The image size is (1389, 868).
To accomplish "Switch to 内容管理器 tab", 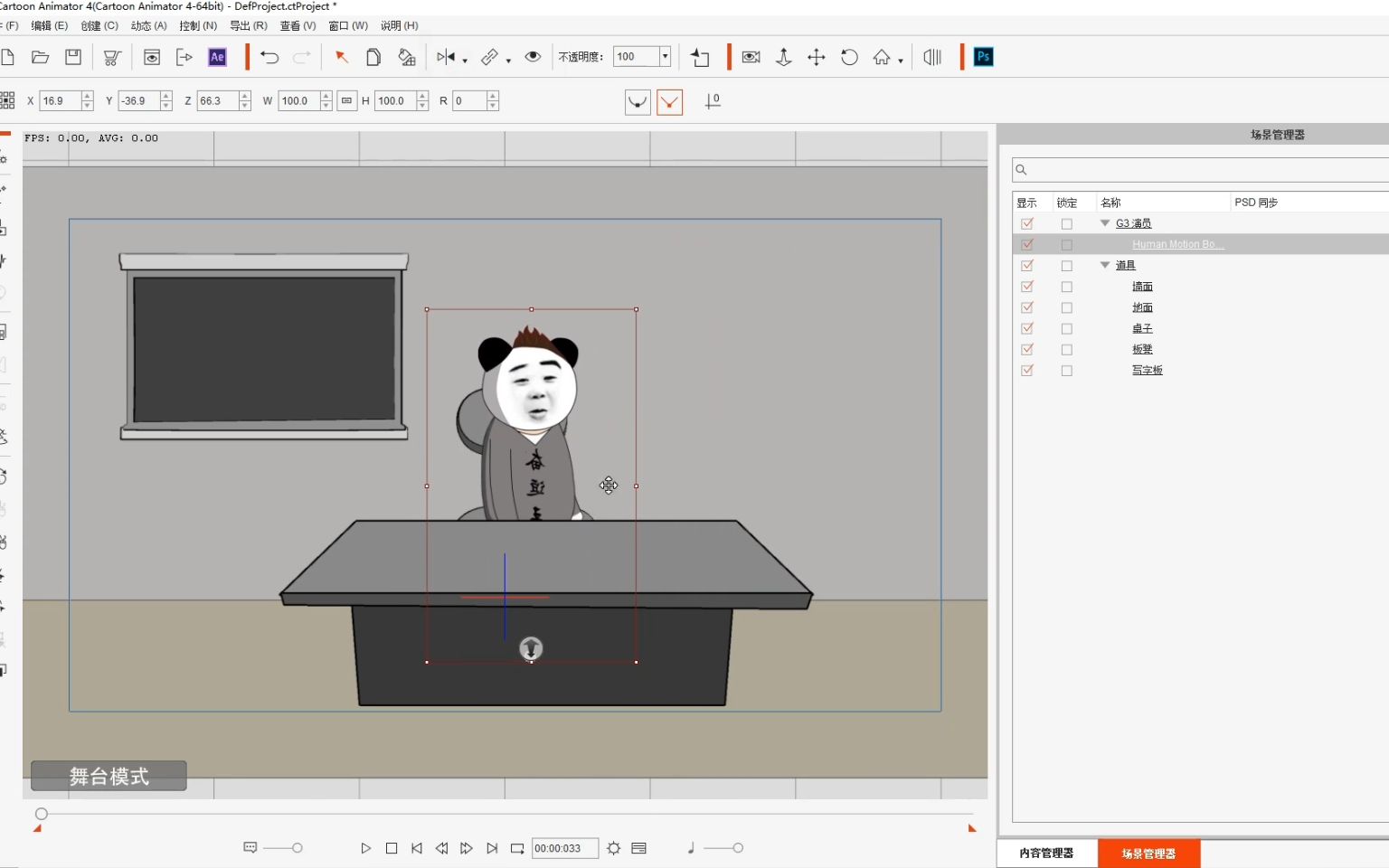I will pos(1047,854).
